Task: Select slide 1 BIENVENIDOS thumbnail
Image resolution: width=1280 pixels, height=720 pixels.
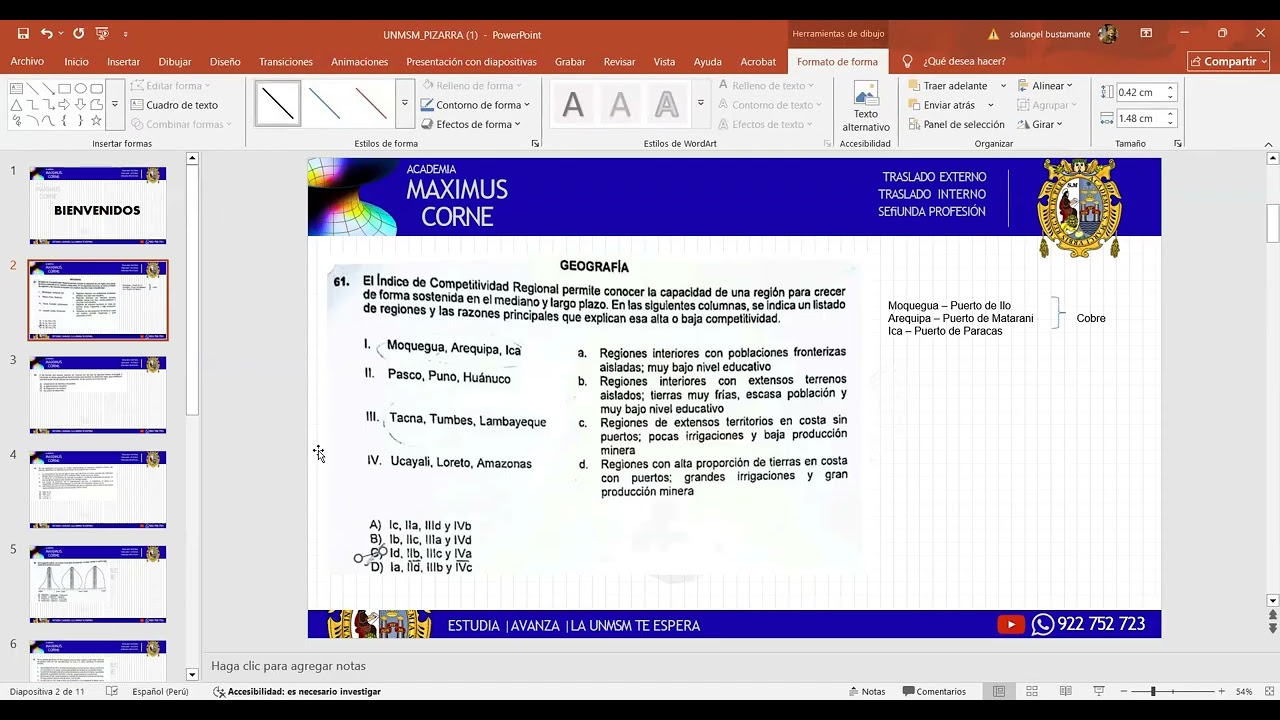Action: click(x=98, y=205)
